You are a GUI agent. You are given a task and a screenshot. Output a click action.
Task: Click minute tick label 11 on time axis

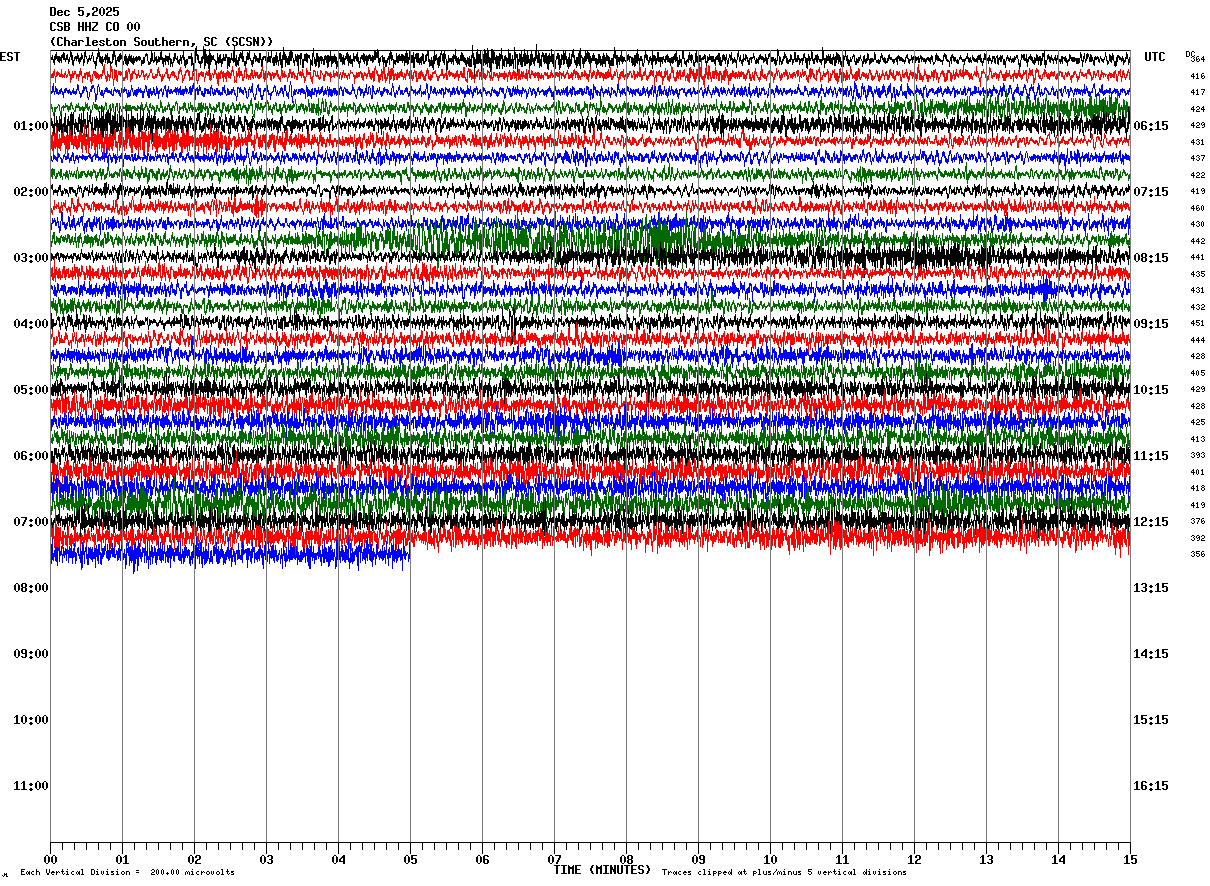(x=842, y=859)
